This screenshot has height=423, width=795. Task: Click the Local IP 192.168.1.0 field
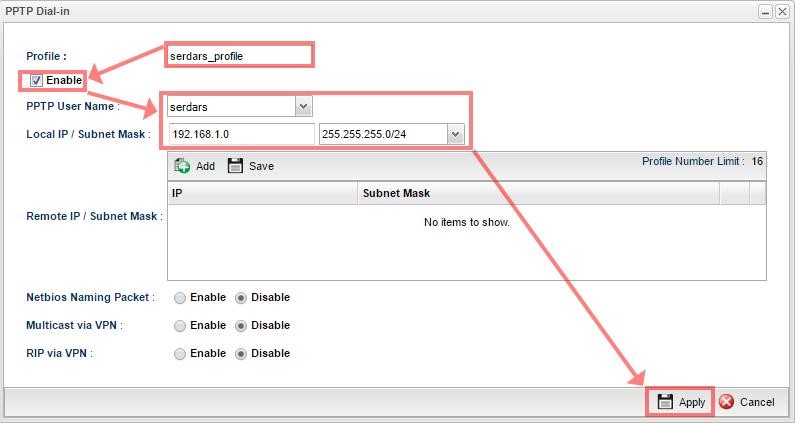click(x=241, y=134)
